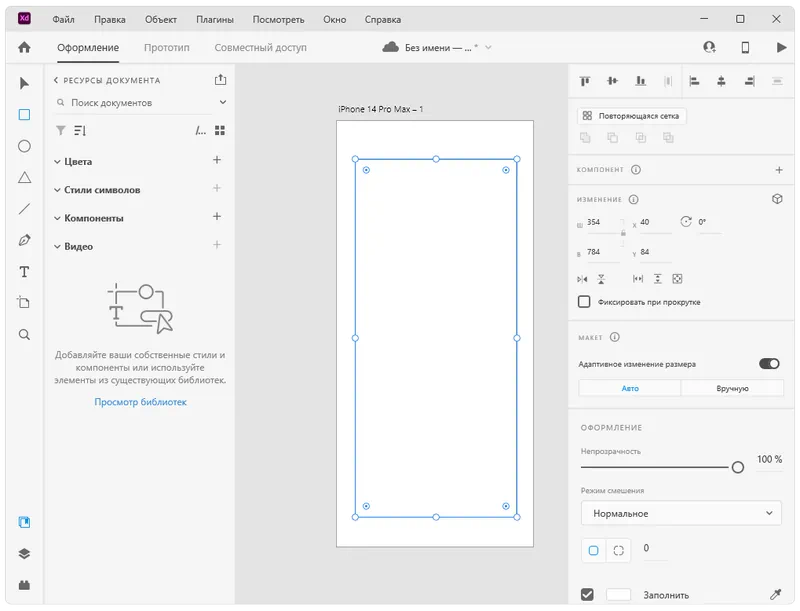Collapse the Компоненты section
800x611 pixels.
point(57,218)
